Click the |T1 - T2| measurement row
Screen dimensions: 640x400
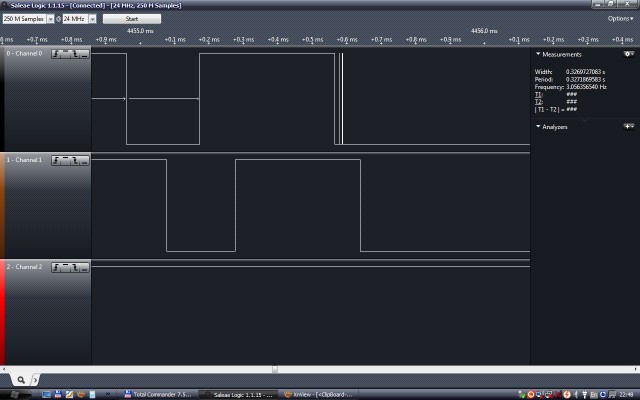pyautogui.click(x=556, y=109)
